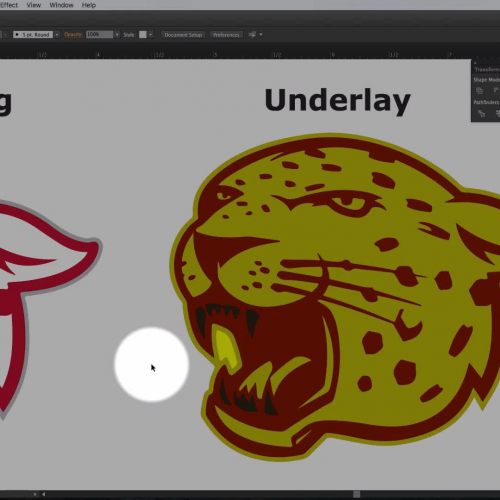Screen dimensions: 500x500
Task: Click the Preferences button
Action: (x=226, y=35)
